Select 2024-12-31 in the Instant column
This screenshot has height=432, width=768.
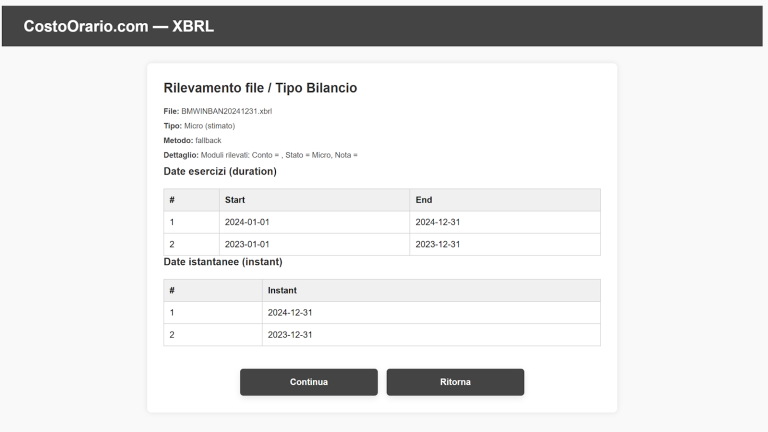290,312
